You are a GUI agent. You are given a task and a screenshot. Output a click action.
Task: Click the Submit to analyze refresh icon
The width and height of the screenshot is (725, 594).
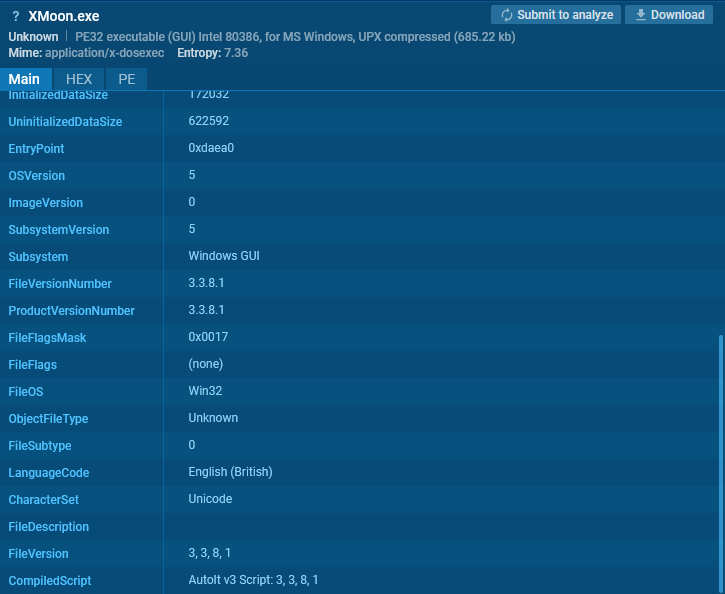click(506, 15)
